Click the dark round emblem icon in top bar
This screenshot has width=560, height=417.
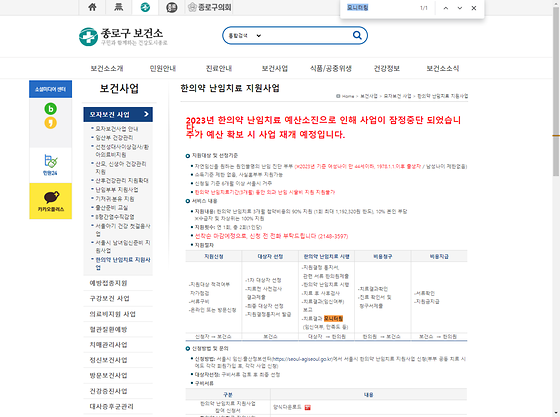[171, 7]
